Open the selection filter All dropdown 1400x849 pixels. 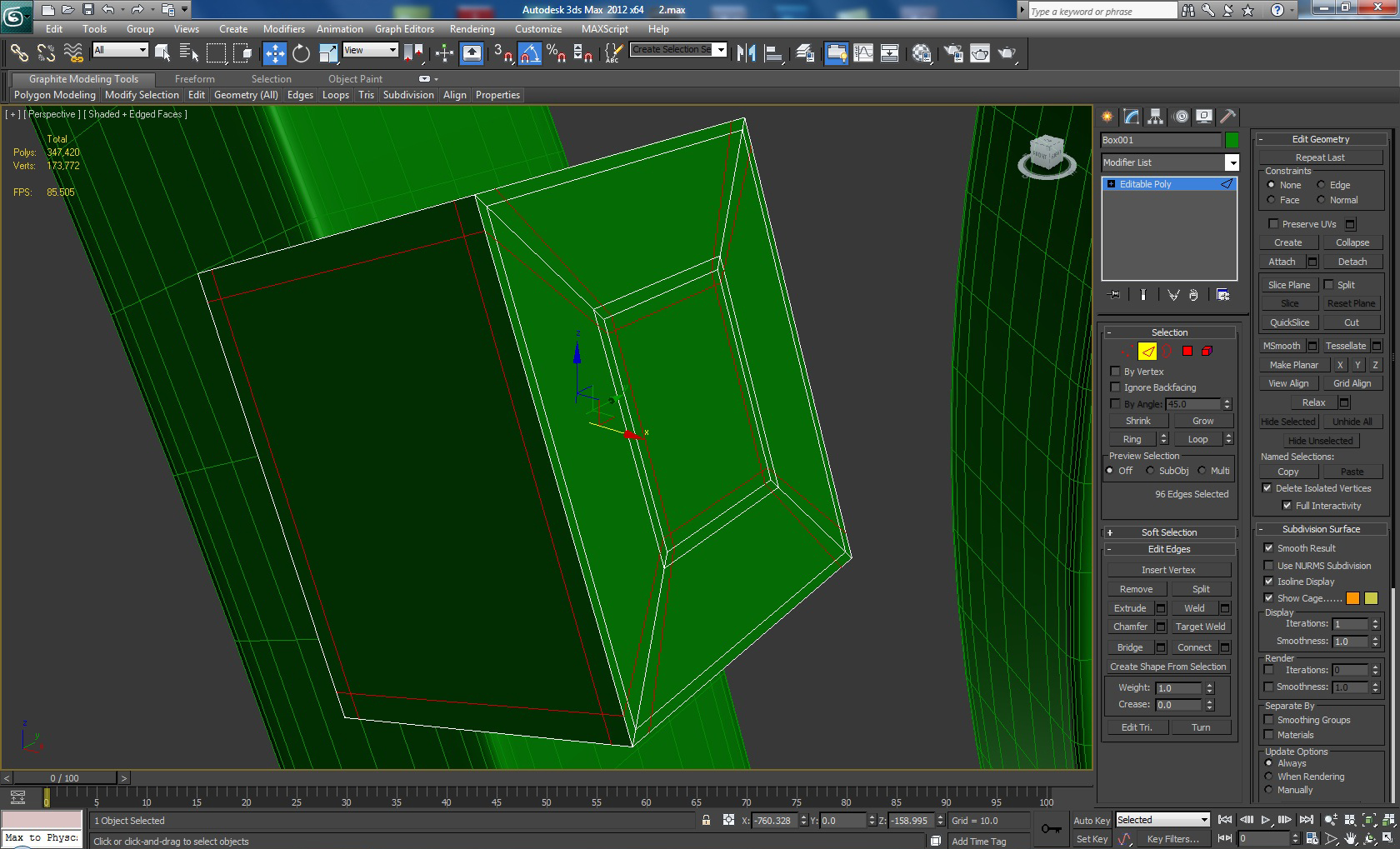[142, 50]
